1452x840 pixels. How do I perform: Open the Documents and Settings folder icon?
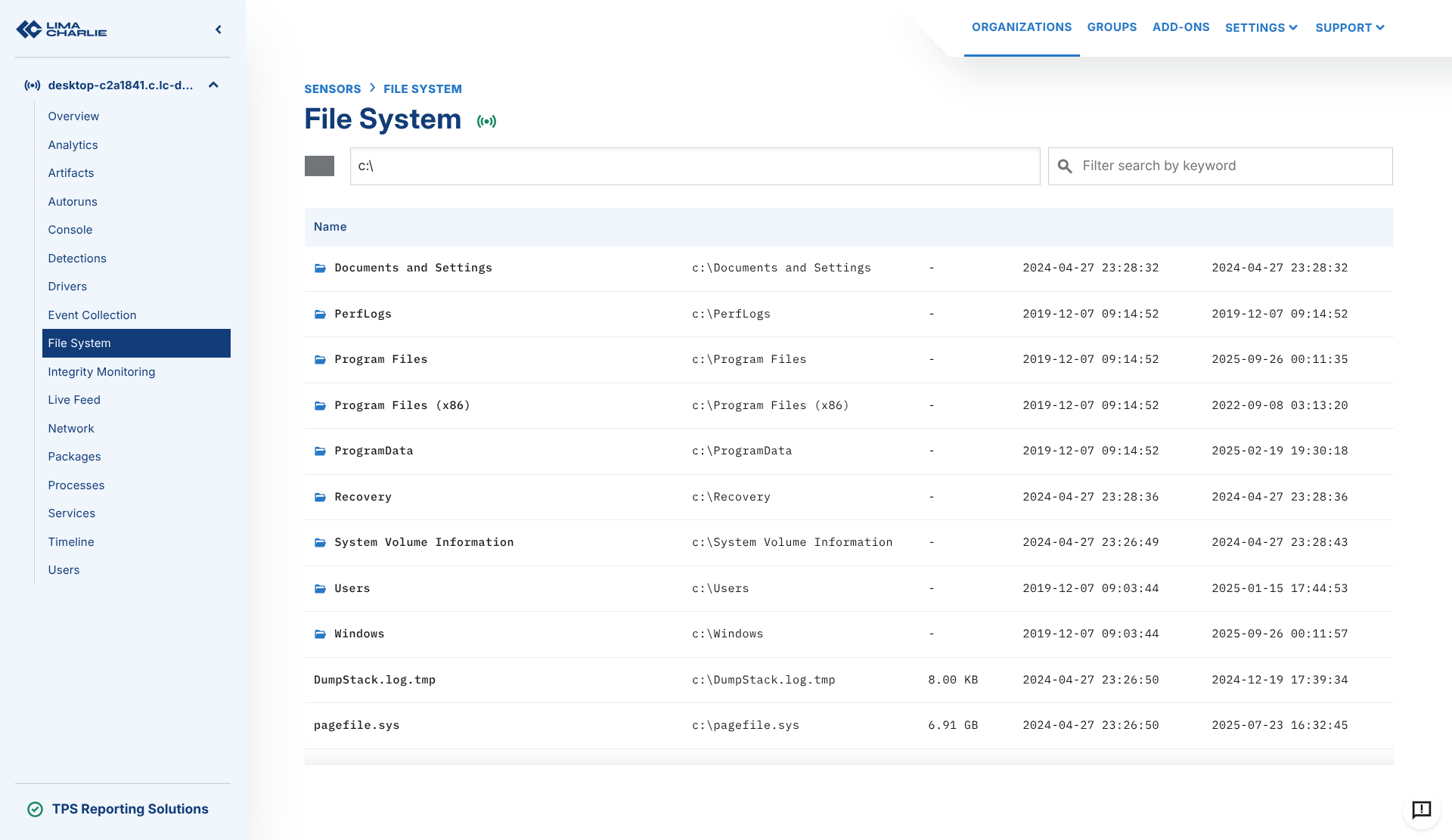[x=321, y=268]
